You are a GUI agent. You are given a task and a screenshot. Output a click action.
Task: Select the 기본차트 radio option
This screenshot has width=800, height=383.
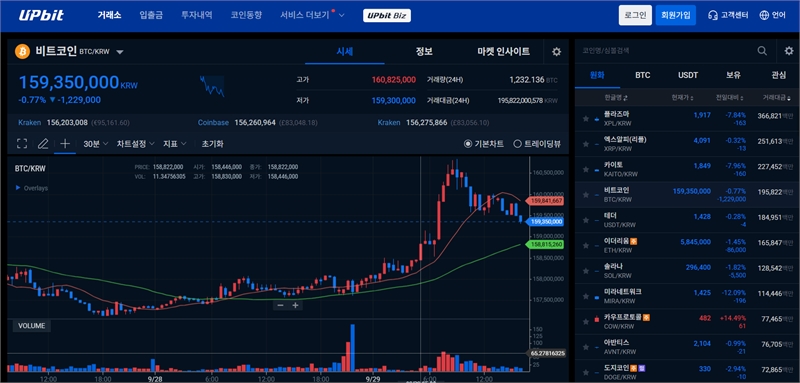click(x=484, y=144)
